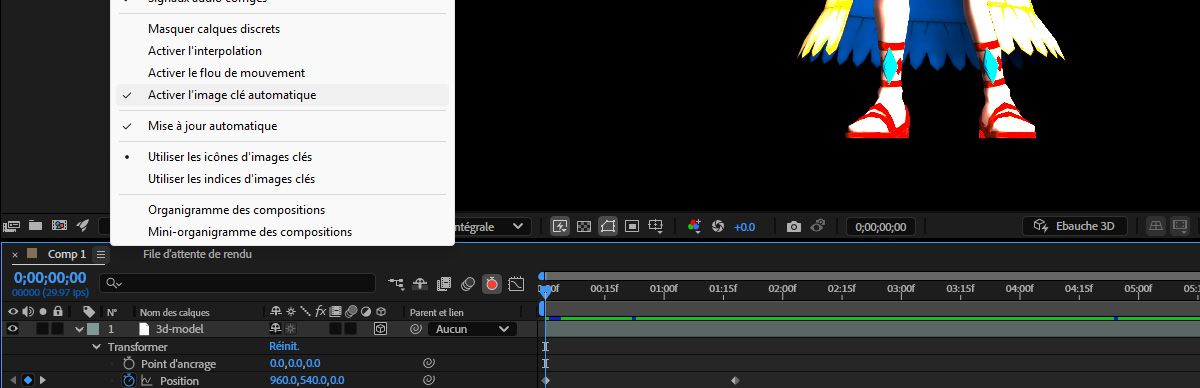The height and width of the screenshot is (388, 1200).
Task: Create new folder icon in project panel
Action: click(x=35, y=225)
